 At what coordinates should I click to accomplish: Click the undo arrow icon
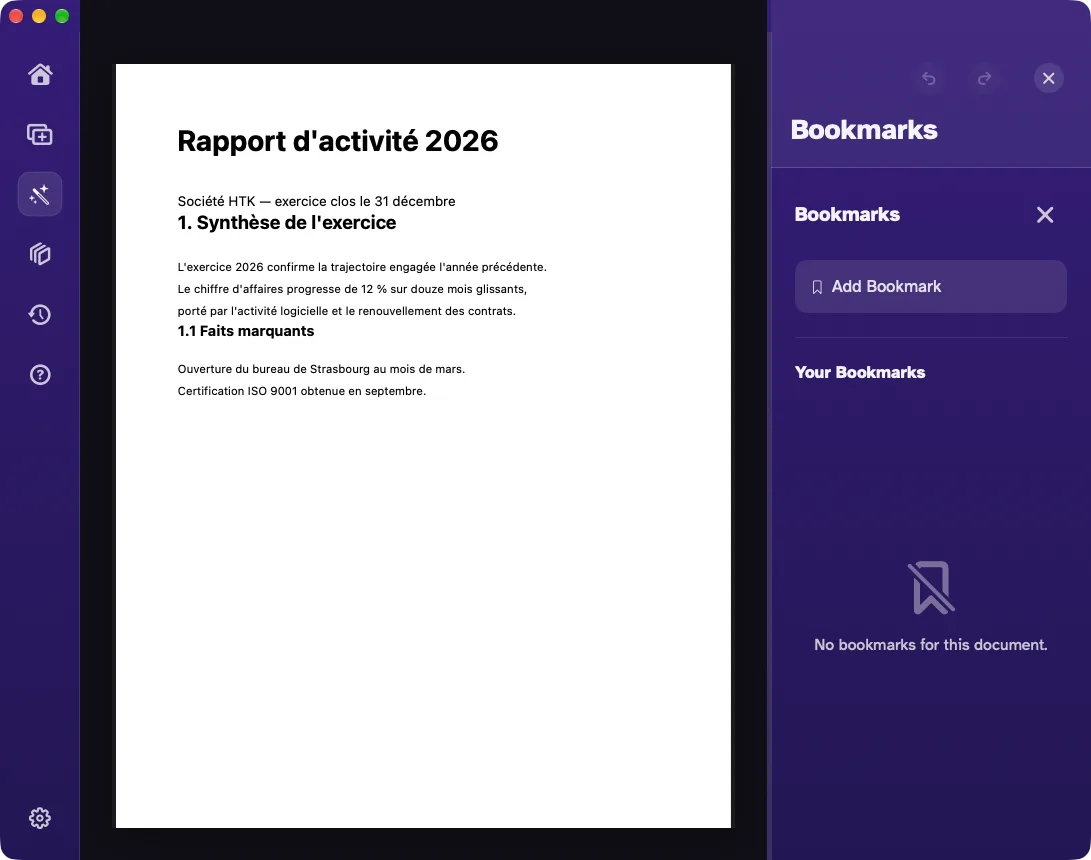(929, 78)
